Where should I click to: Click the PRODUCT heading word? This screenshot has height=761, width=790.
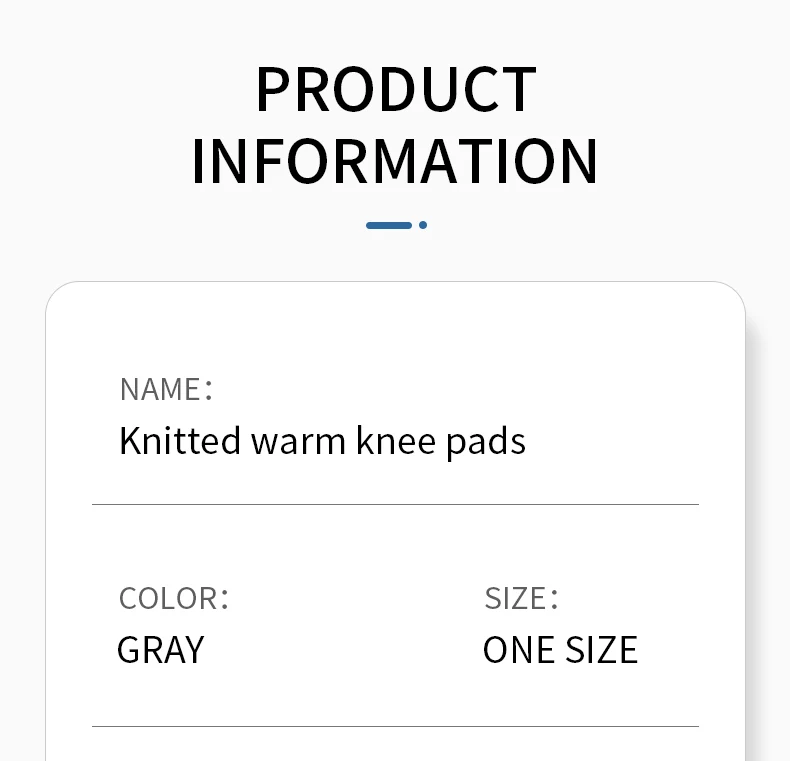pos(396,89)
